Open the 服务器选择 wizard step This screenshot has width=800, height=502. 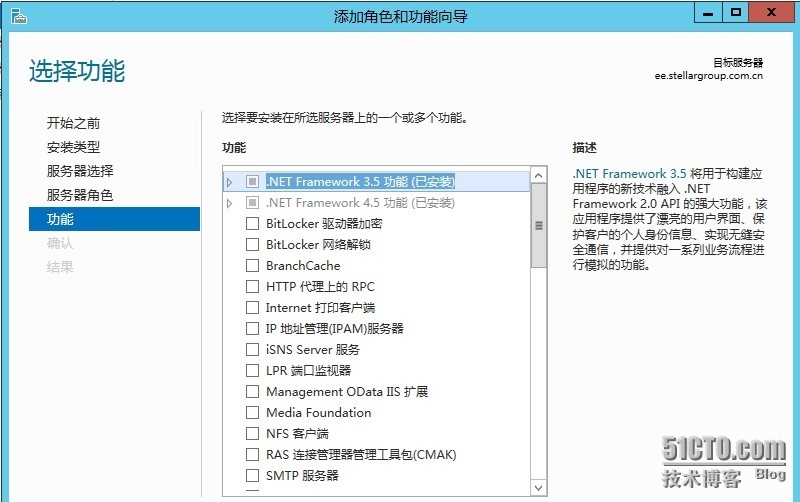[x=80, y=171]
